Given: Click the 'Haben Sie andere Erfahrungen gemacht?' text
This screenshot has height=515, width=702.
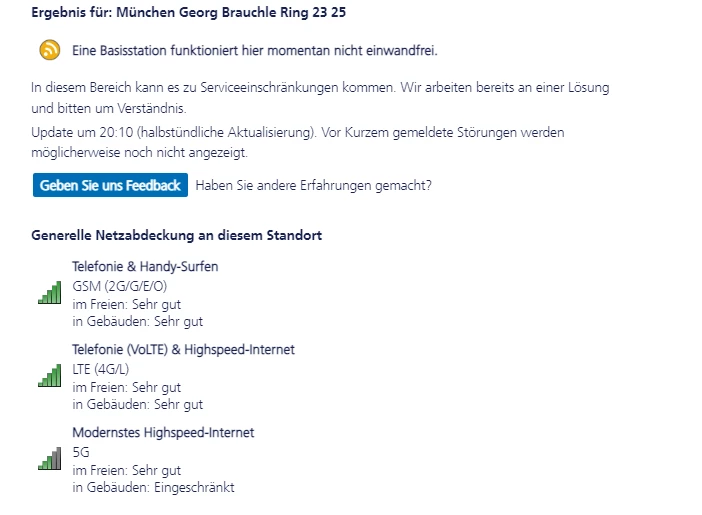Looking at the screenshot, I should pyautogui.click(x=314, y=185).
